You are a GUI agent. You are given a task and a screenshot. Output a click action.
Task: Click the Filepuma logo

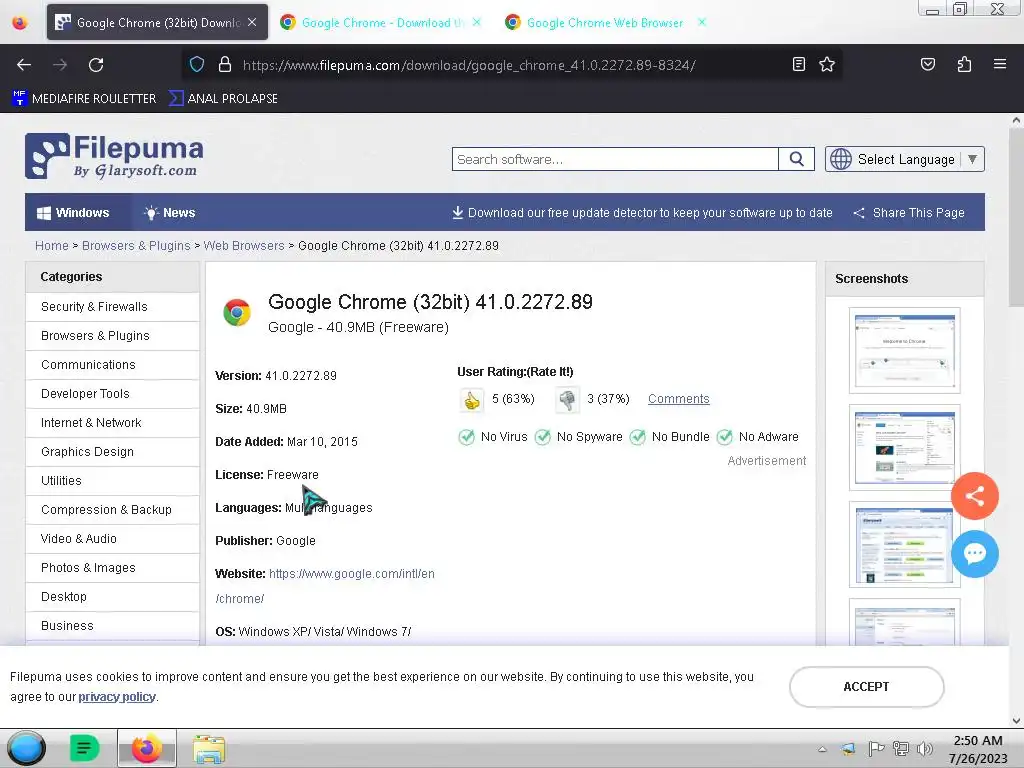pyautogui.click(x=114, y=156)
